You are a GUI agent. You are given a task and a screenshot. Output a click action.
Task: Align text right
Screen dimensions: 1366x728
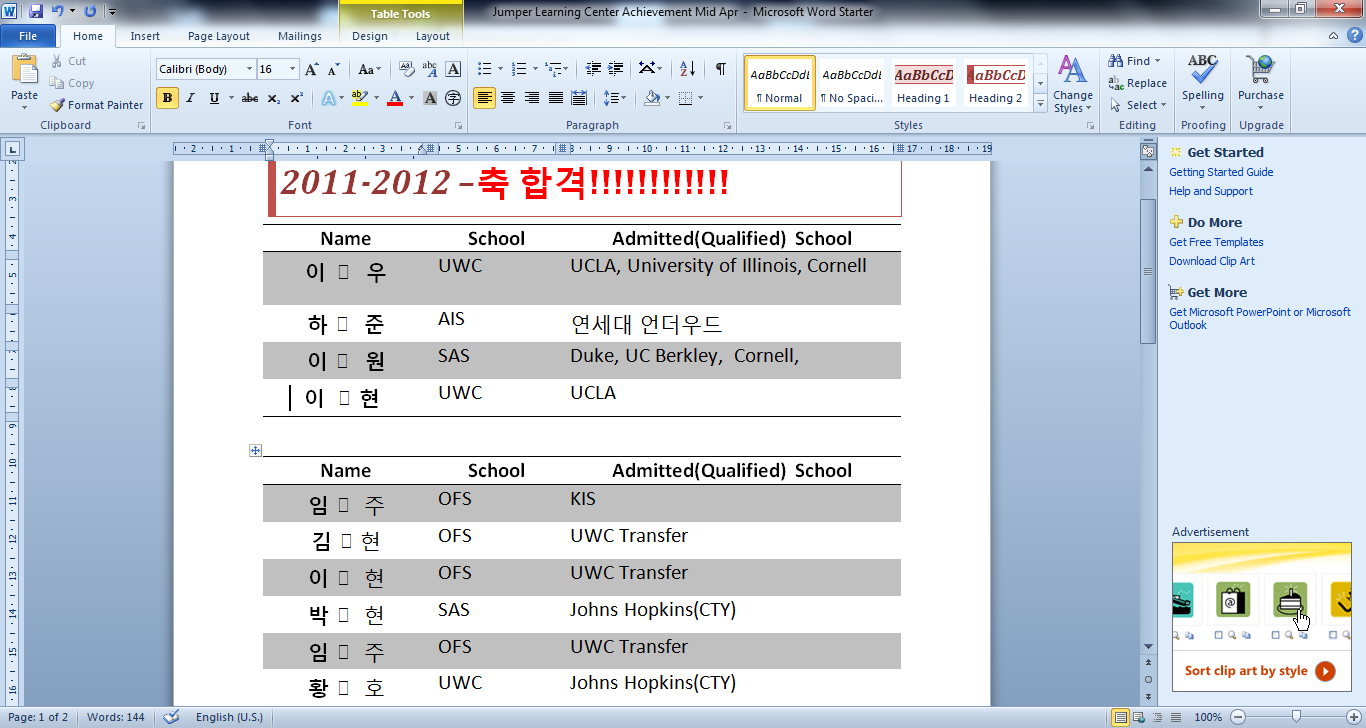[x=531, y=98]
